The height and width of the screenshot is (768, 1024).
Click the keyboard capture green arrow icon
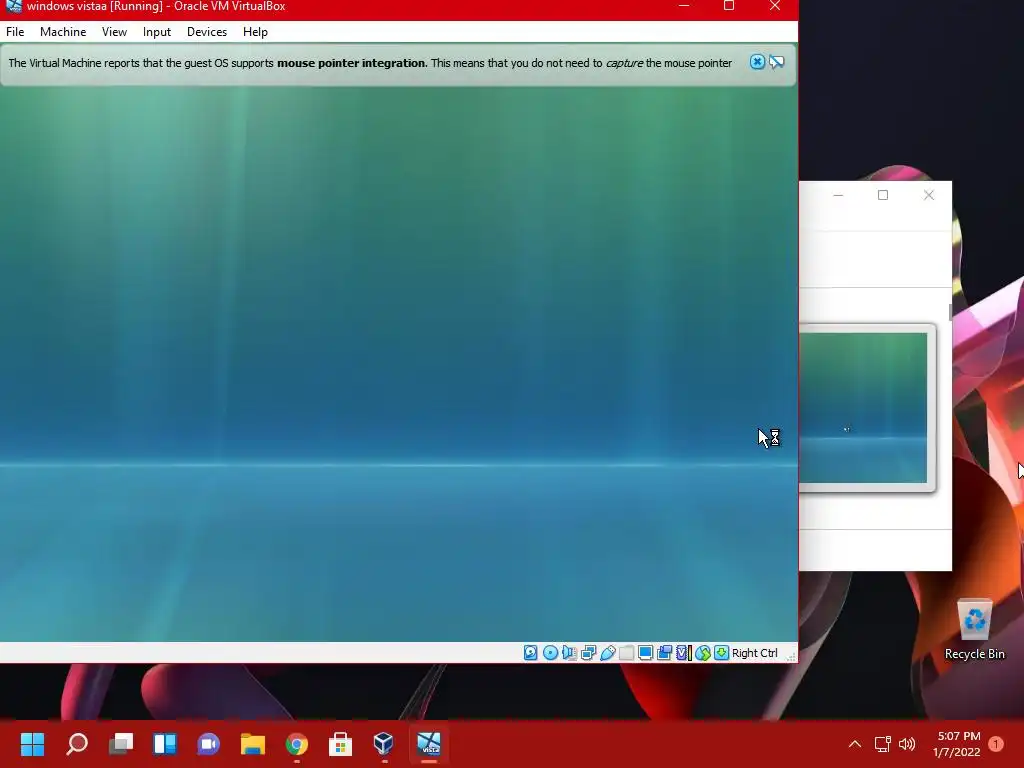pyautogui.click(x=721, y=652)
